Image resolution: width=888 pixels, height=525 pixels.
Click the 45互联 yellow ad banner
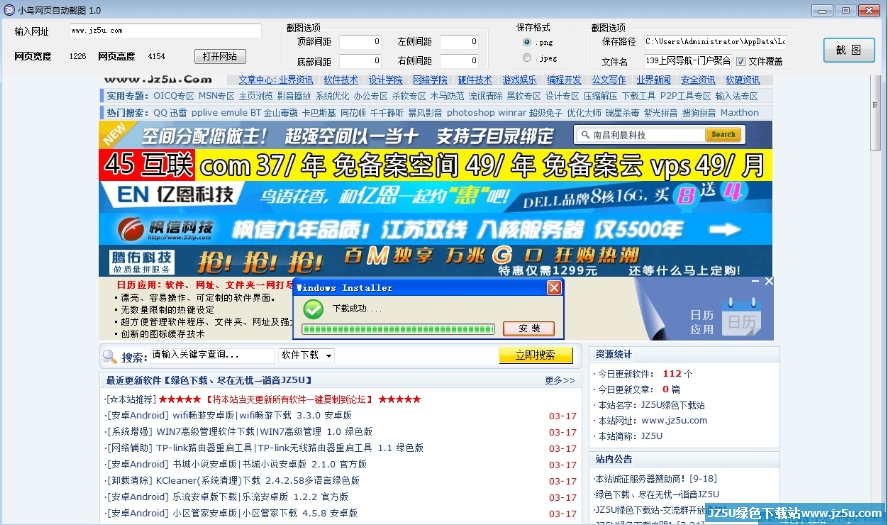(436, 165)
